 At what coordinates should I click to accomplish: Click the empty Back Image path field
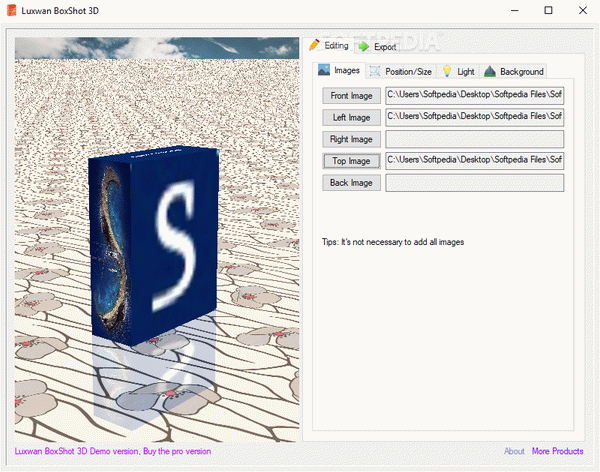tap(474, 183)
